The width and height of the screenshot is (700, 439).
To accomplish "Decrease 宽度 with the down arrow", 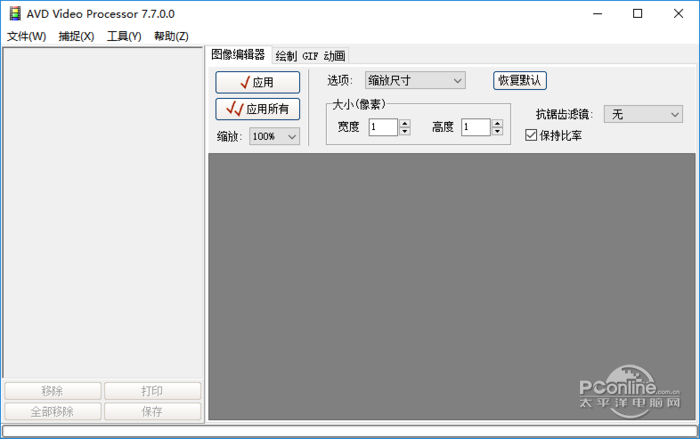I will tap(405, 131).
